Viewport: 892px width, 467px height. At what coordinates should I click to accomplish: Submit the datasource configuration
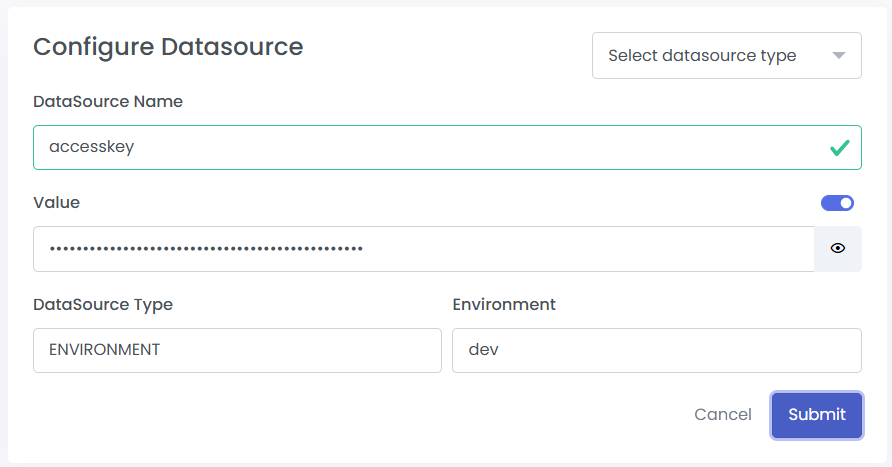click(x=816, y=415)
